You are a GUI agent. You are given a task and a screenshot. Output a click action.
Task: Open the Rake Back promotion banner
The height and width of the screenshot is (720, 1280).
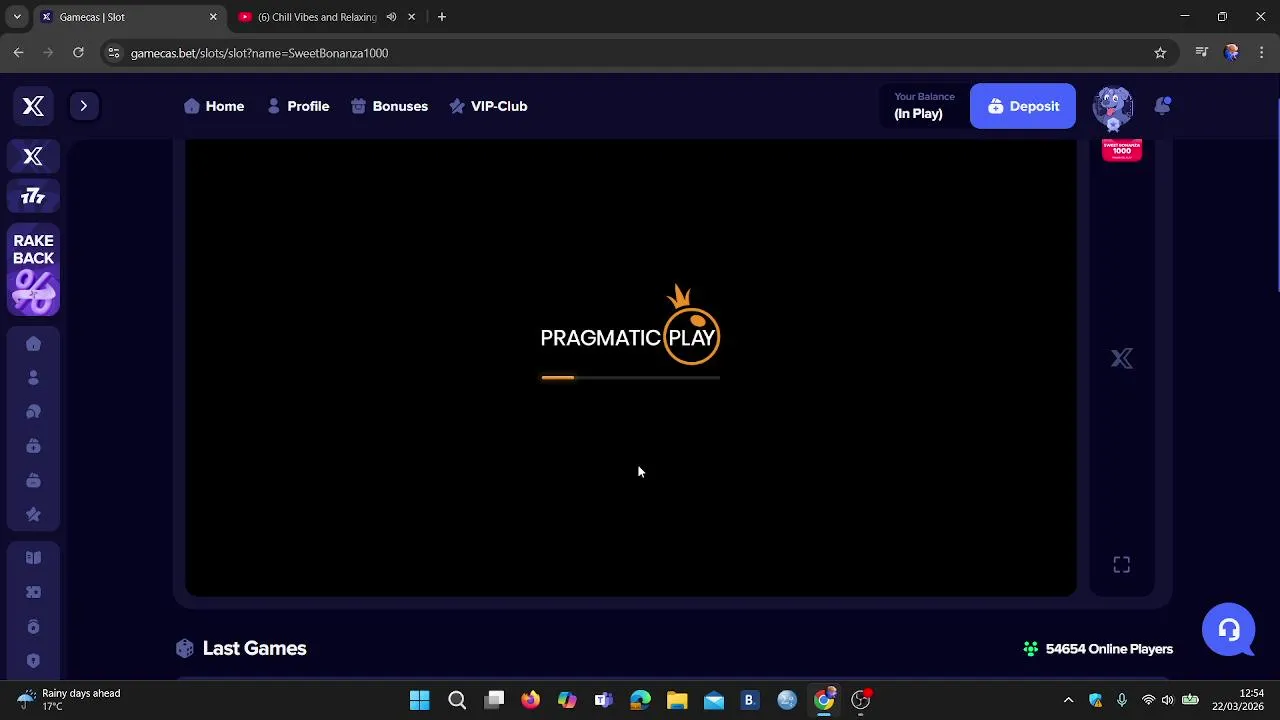(x=33, y=271)
